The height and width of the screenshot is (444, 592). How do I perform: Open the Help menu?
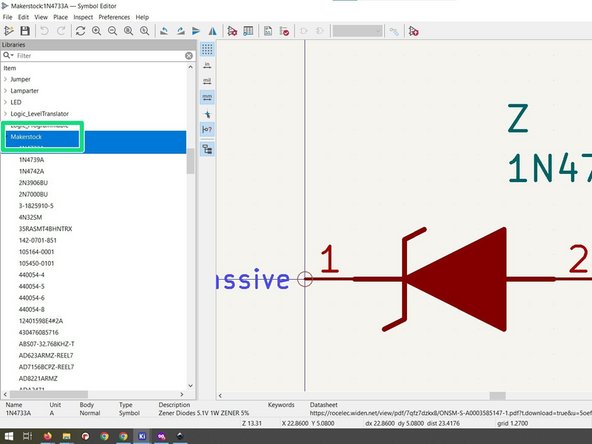tap(142, 17)
